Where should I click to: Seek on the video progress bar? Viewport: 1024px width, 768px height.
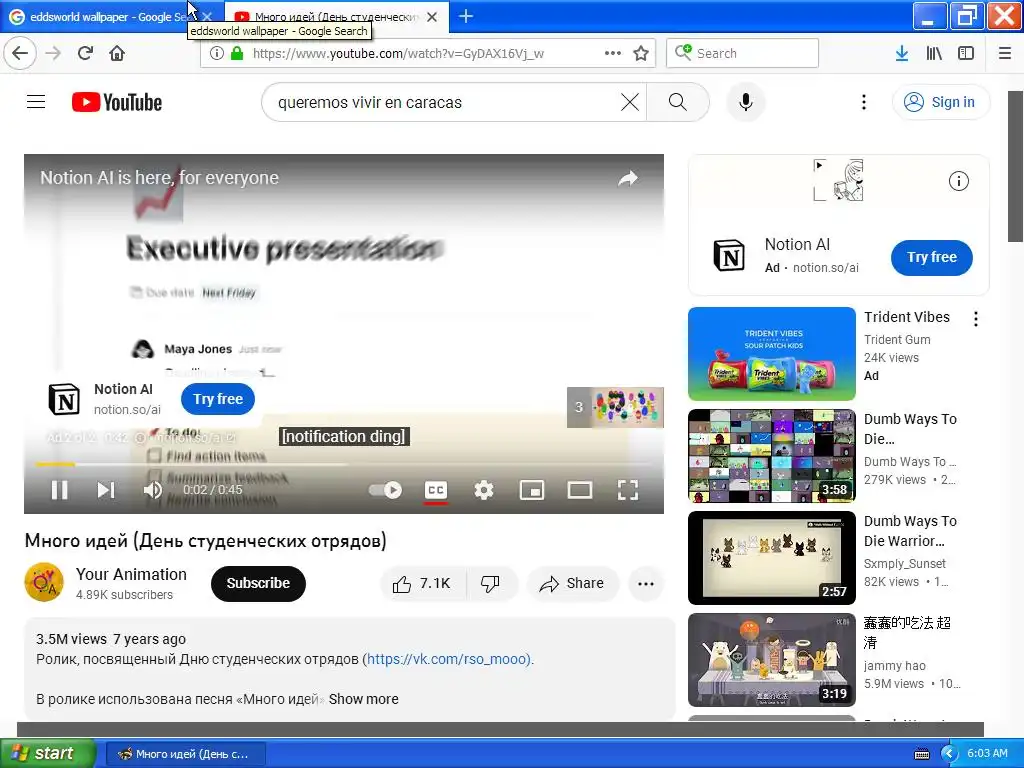[x=344, y=464]
